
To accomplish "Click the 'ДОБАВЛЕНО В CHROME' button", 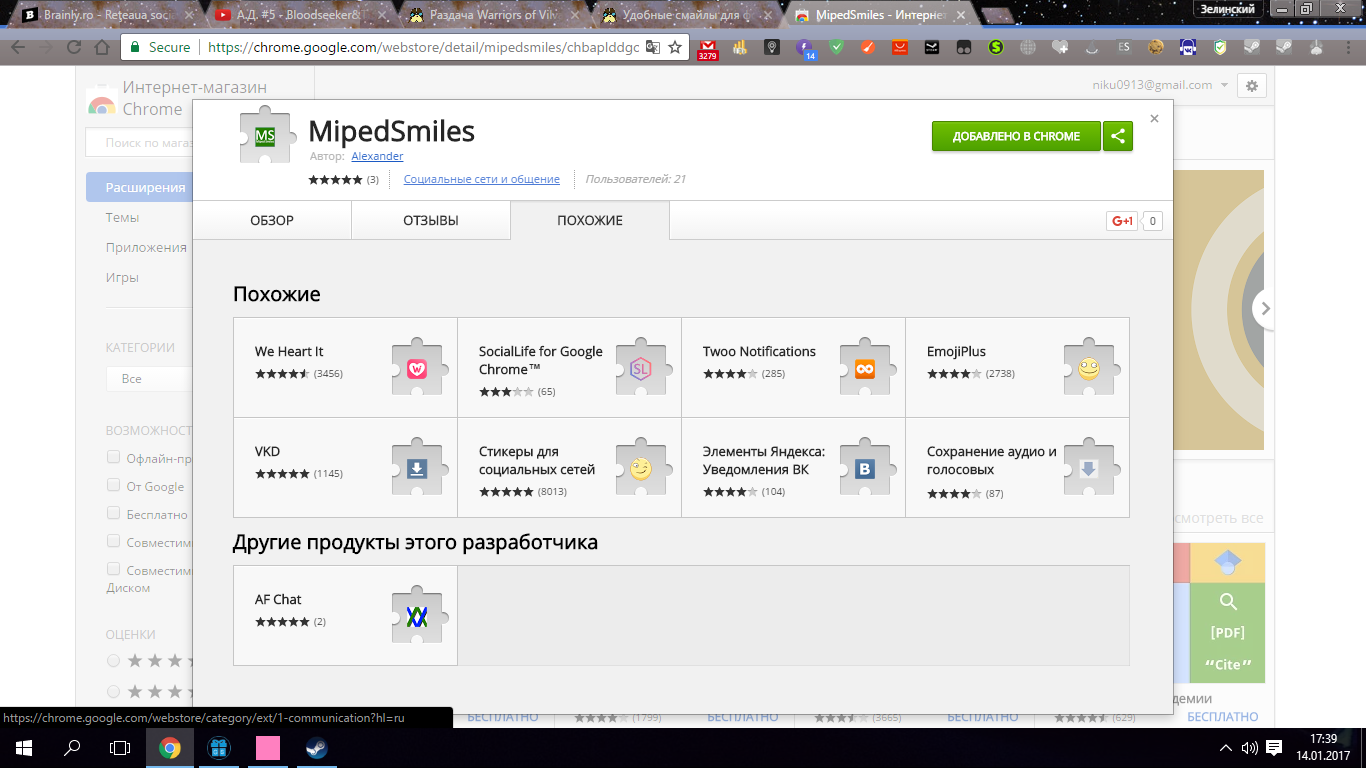I will [1016, 136].
